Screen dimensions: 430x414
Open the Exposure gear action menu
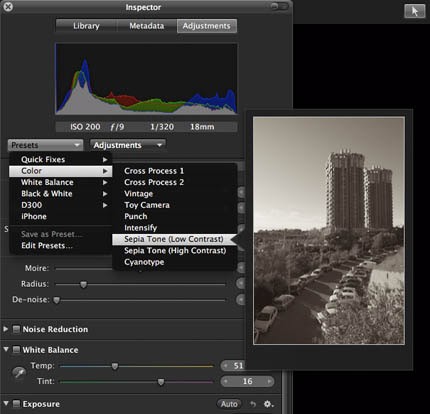(x=269, y=404)
